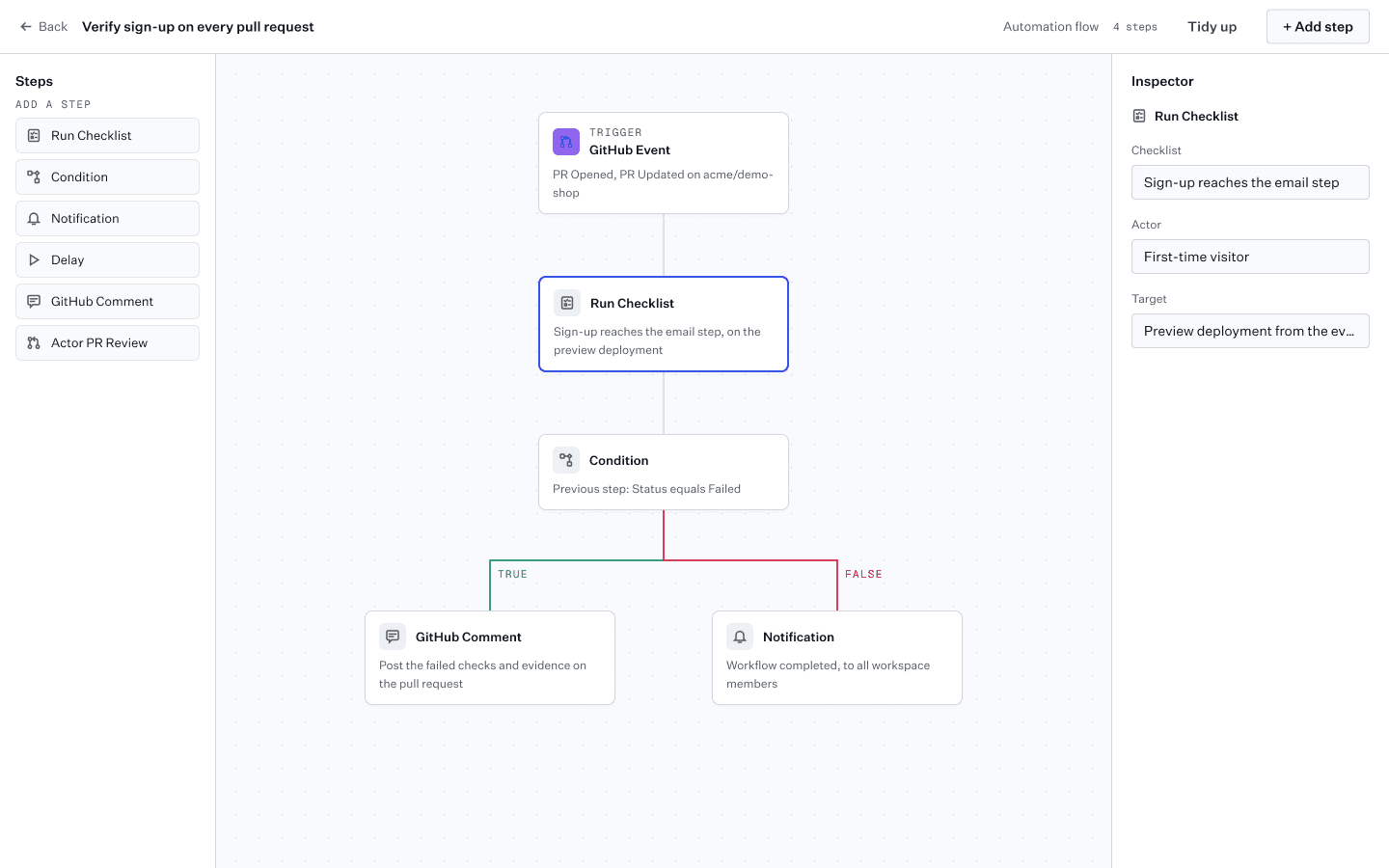
Task: Click the checklist icon on Run Checklist node
Action: (567, 303)
